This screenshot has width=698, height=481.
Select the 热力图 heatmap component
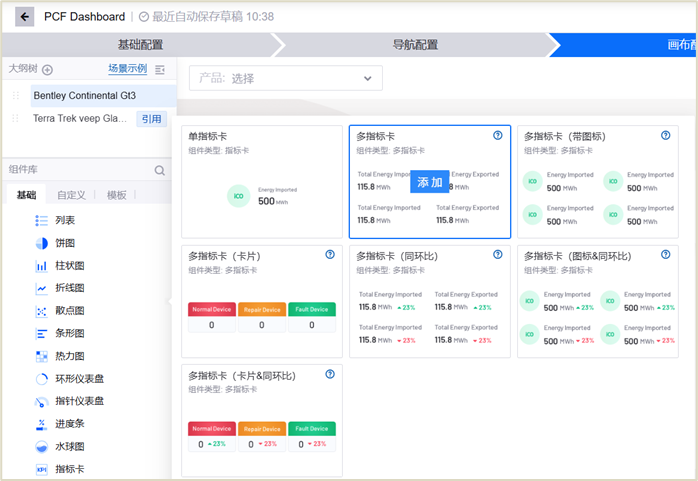[68, 356]
